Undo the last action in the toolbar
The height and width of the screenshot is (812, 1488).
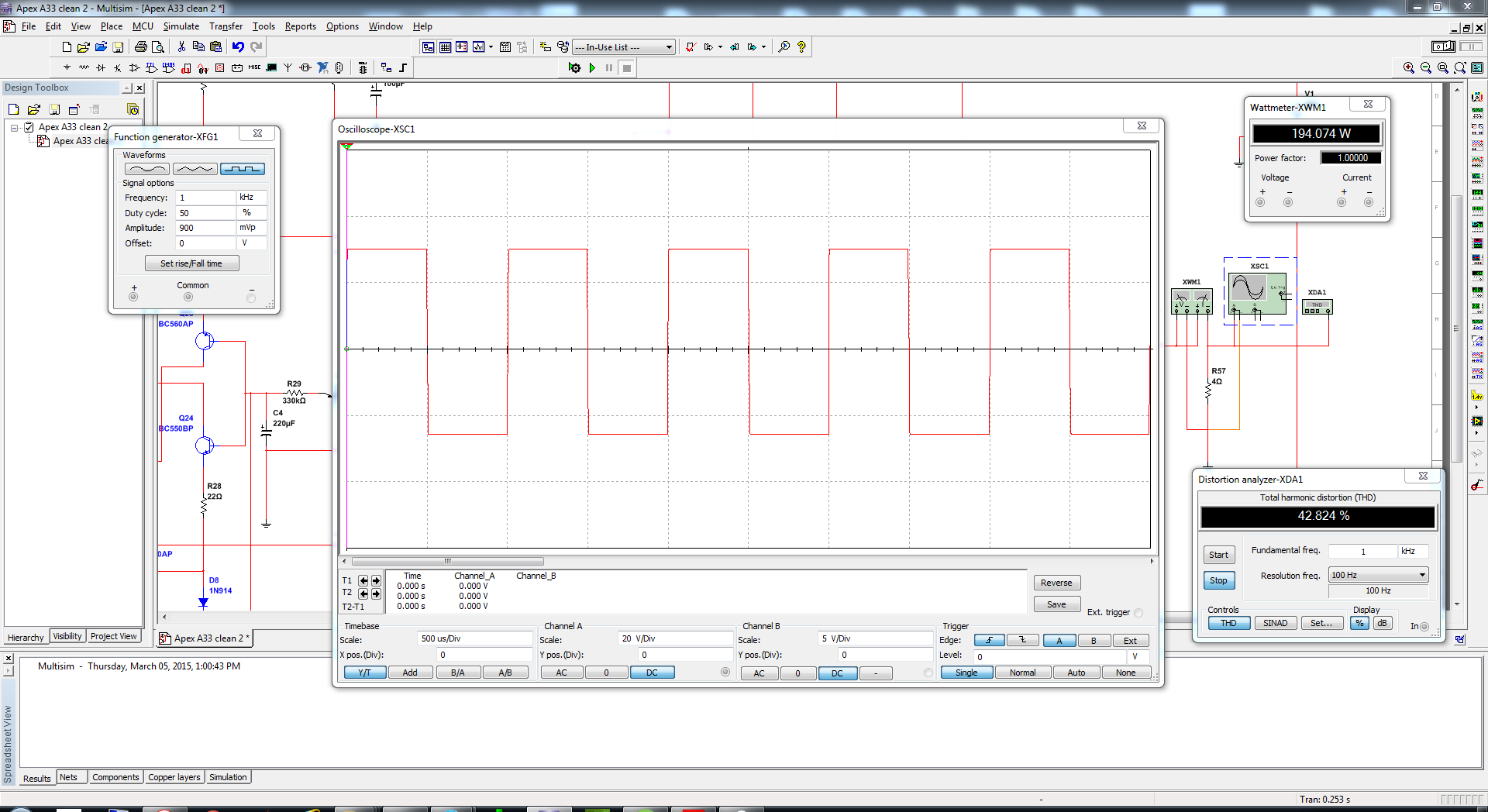tap(238, 47)
